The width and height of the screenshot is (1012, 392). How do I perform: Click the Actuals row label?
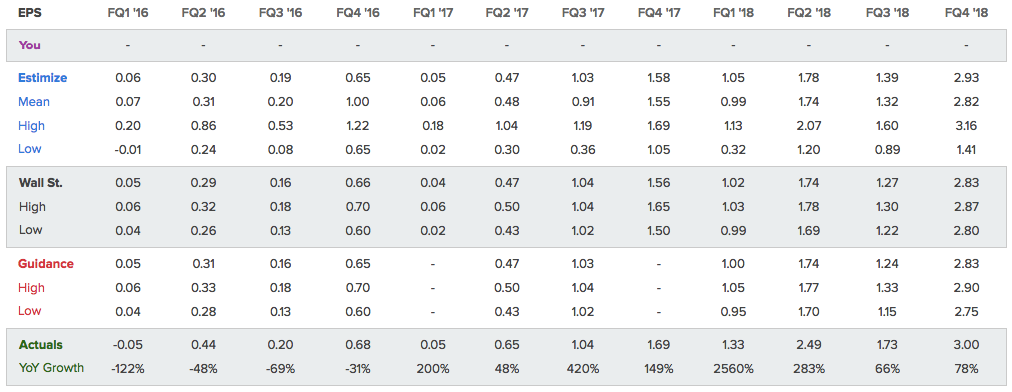(41, 345)
